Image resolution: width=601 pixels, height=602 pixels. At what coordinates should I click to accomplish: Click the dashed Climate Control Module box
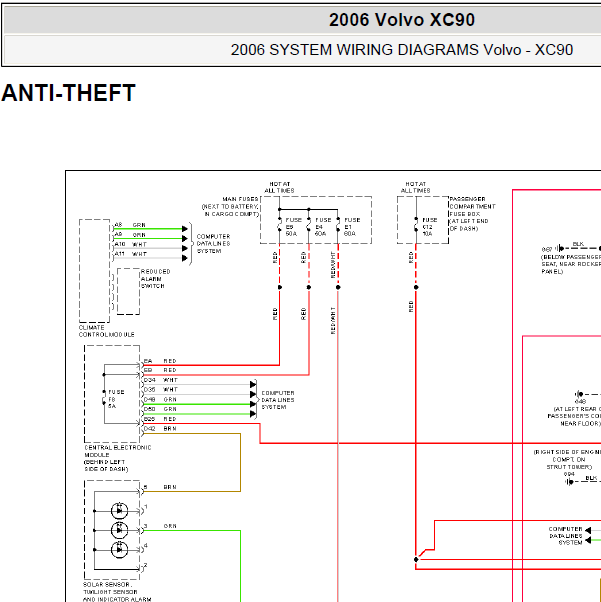click(94, 271)
